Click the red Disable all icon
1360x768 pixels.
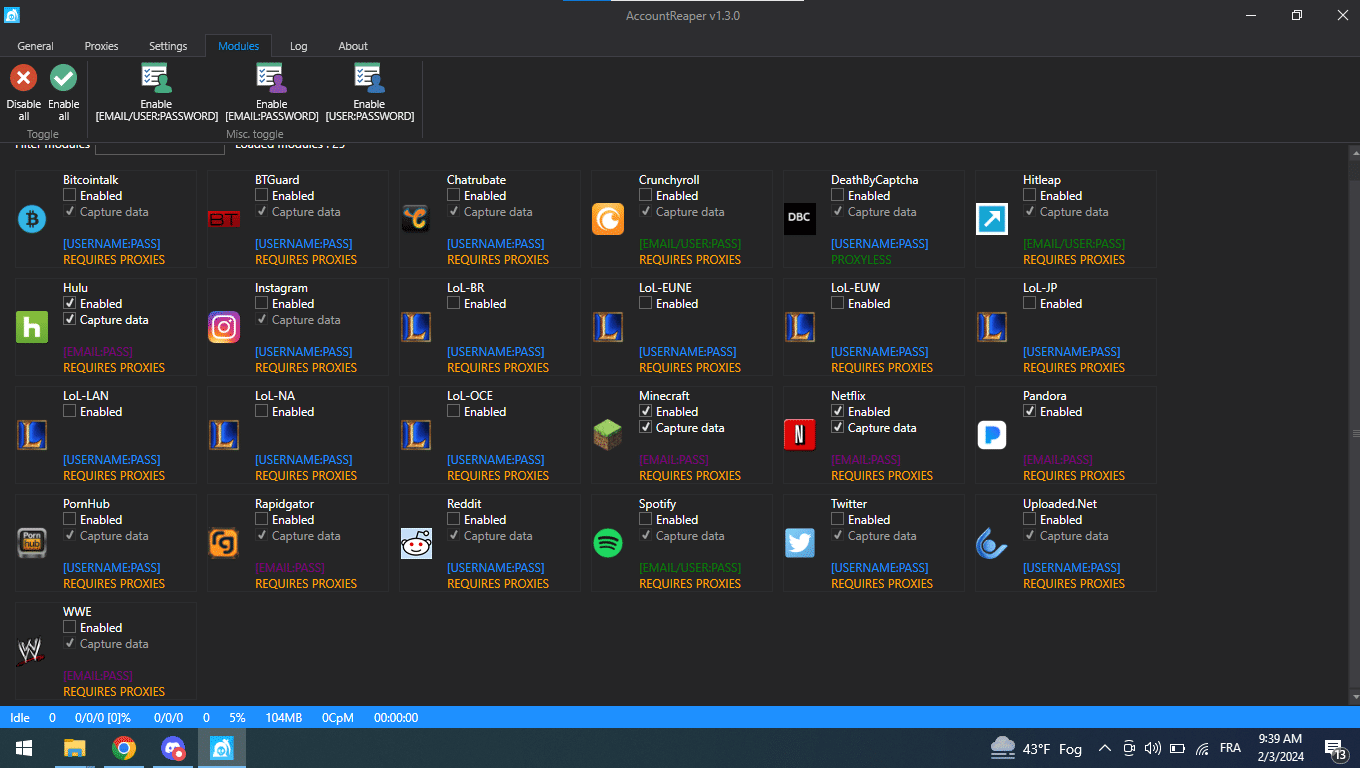(x=24, y=77)
